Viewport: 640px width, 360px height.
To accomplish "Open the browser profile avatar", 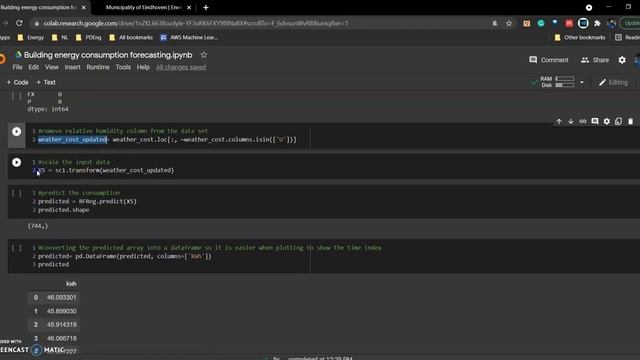I will [611, 23].
